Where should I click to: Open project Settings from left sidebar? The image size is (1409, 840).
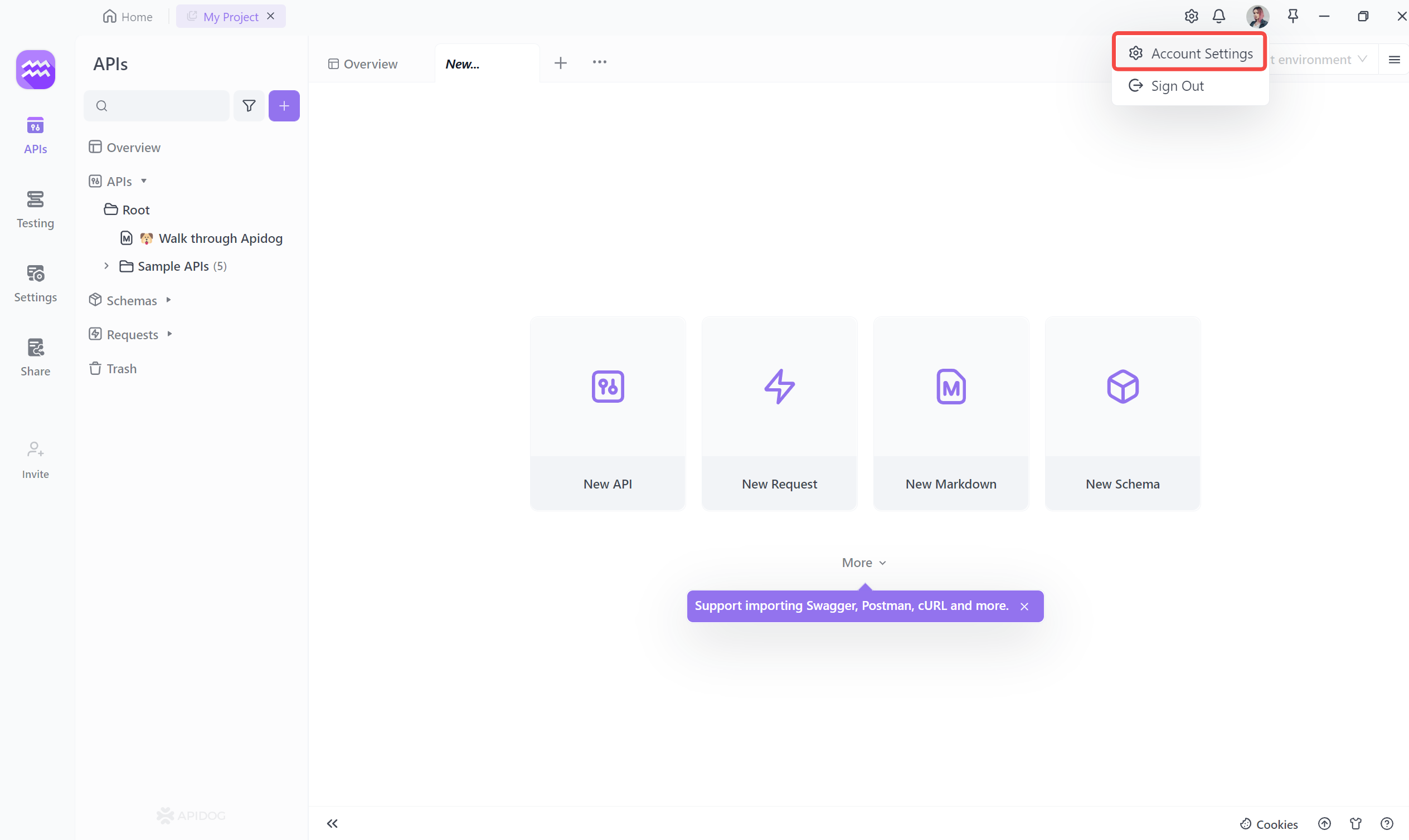(x=35, y=283)
